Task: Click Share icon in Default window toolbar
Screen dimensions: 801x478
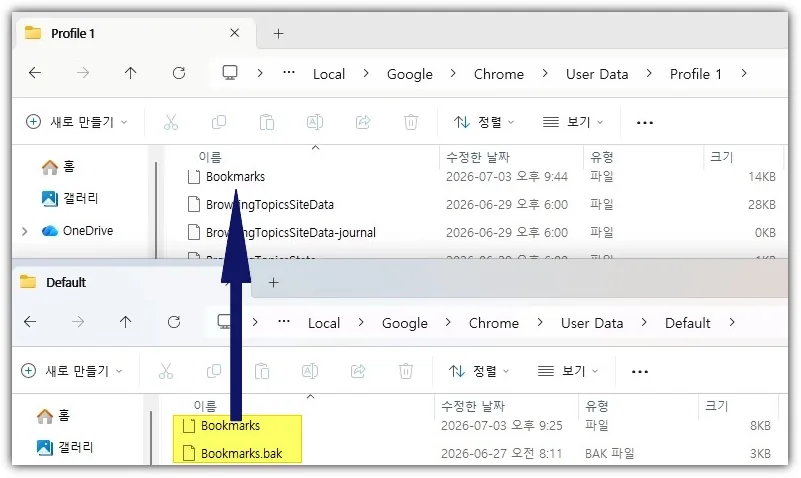Action: 358,371
